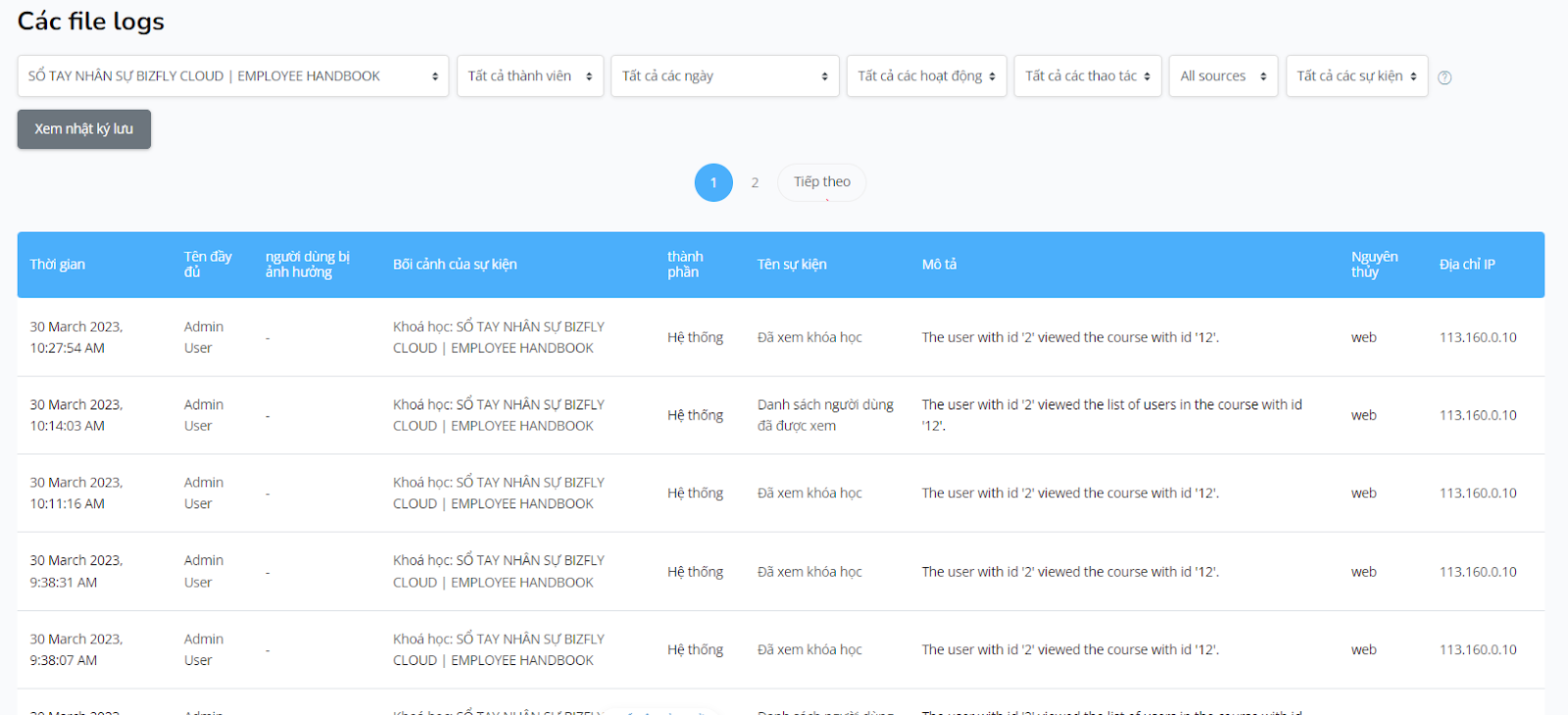Open IP address 113.160.0.10 in 10:27:54 row
1568x715 pixels.
pos(1478,337)
